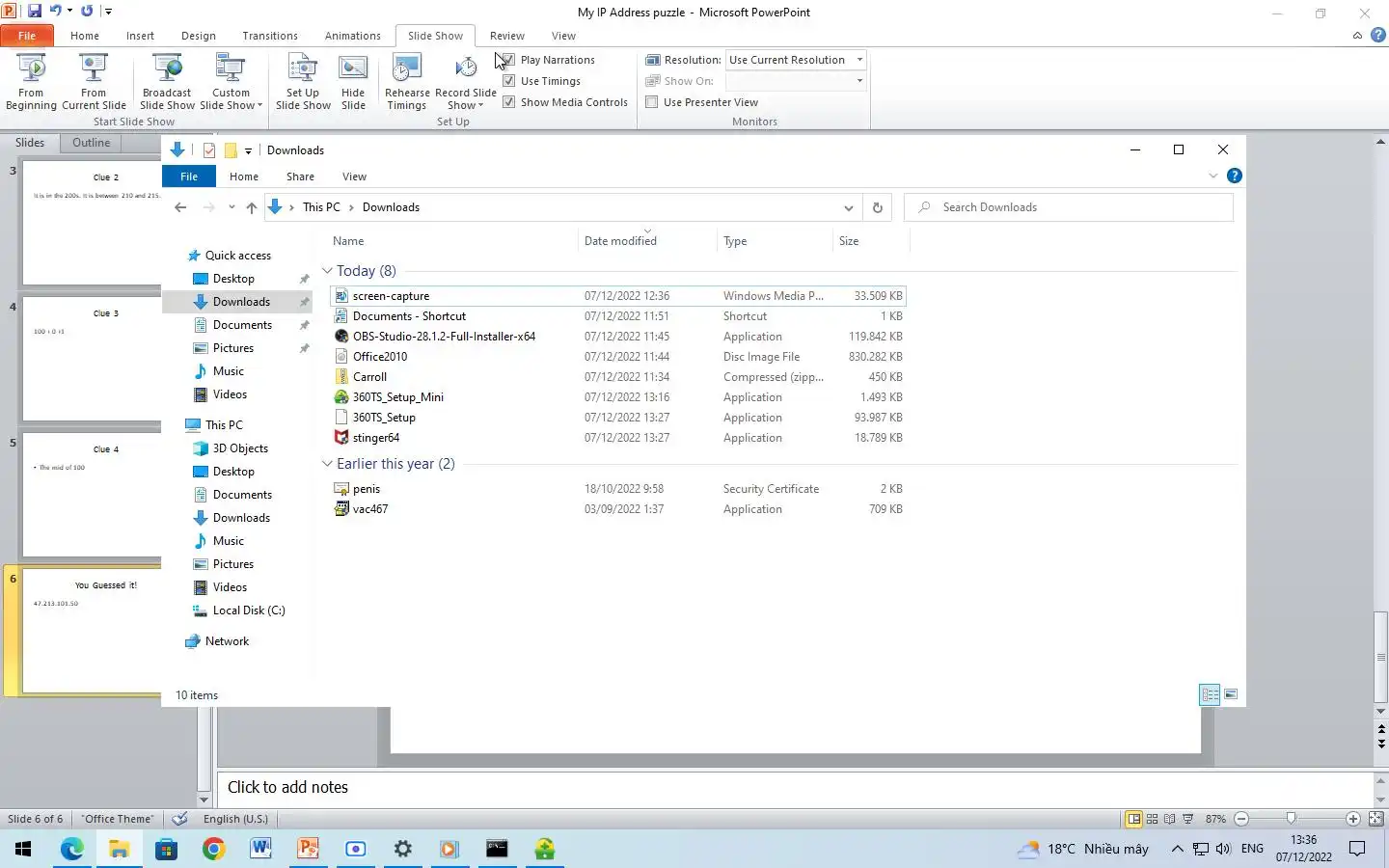This screenshot has width=1389, height=868.
Task: Open Quick access in navigation pane
Action: [x=237, y=256]
